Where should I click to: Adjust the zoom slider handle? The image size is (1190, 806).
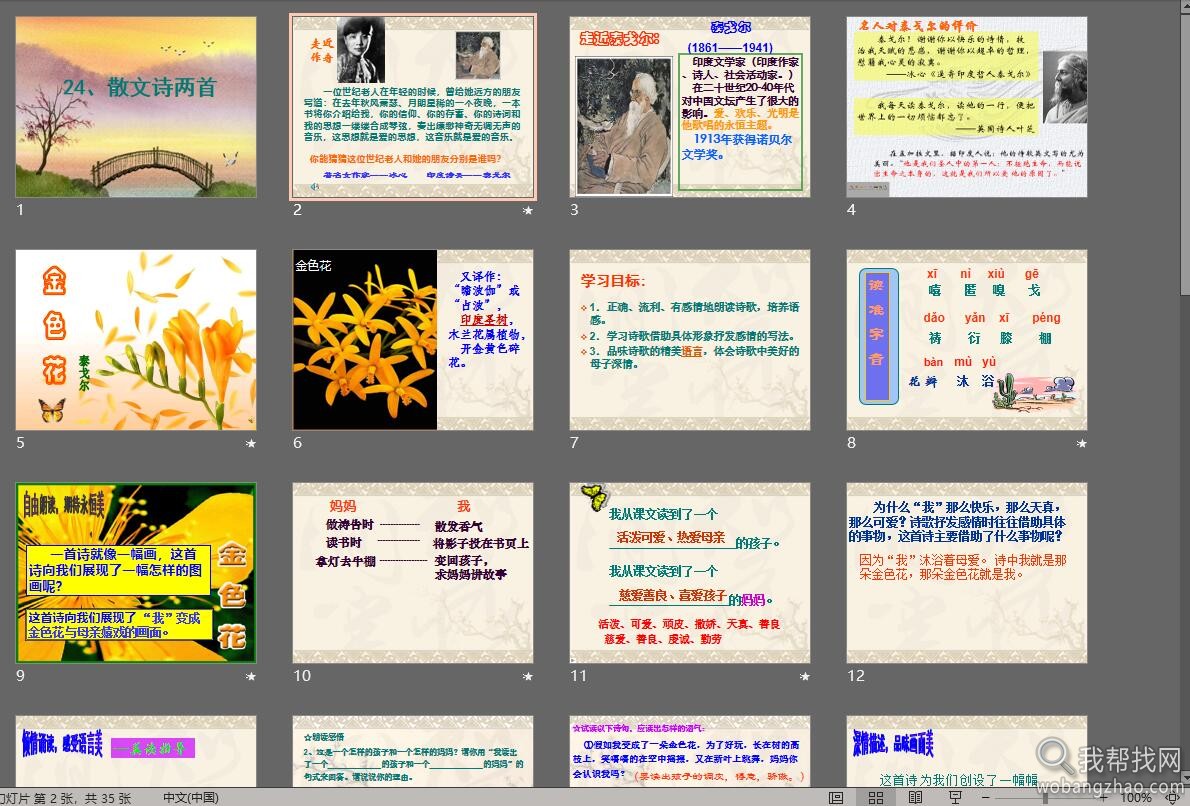[x=1045, y=798]
